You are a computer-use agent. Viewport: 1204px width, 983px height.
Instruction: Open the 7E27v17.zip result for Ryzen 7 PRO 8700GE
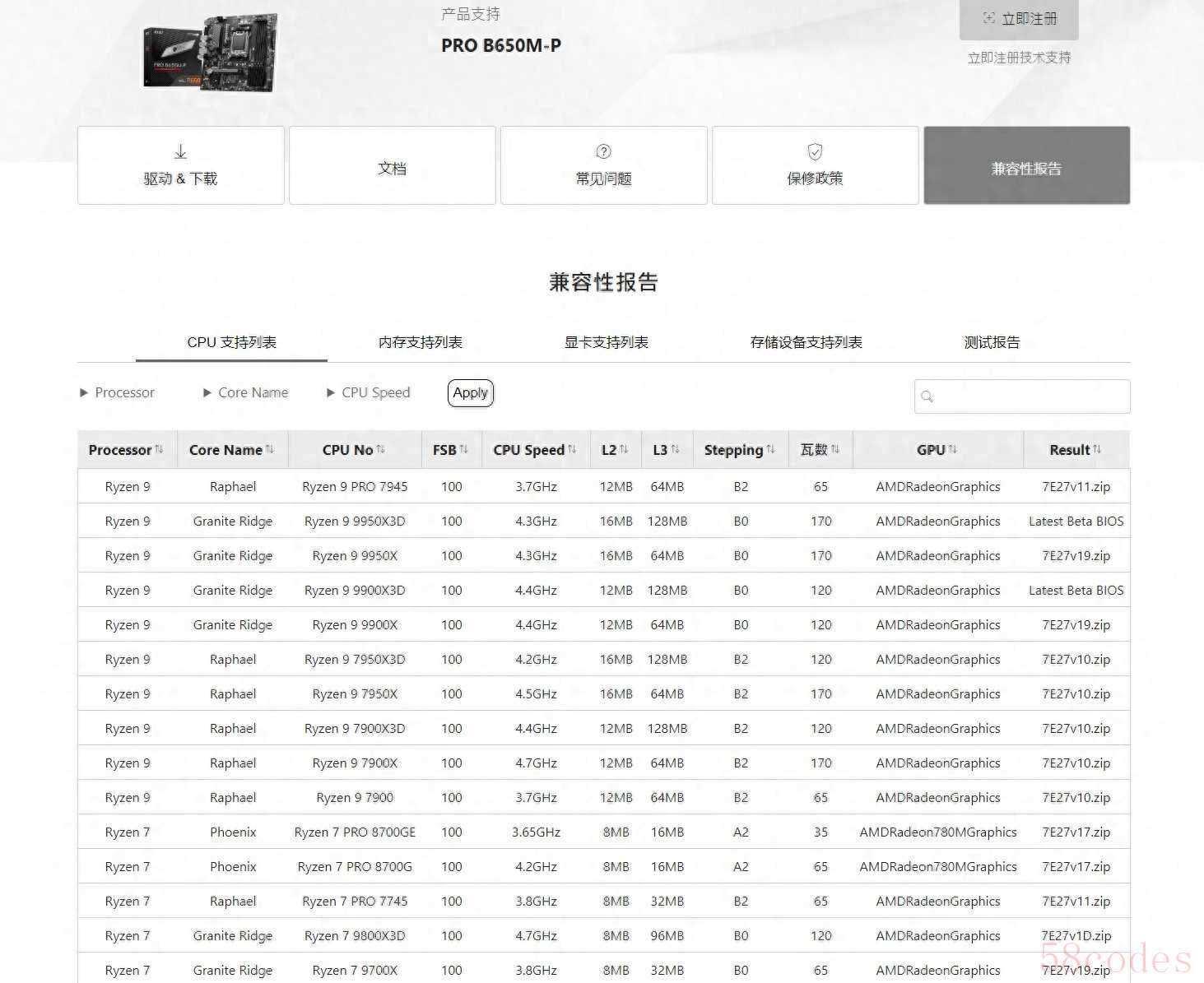coord(1076,832)
